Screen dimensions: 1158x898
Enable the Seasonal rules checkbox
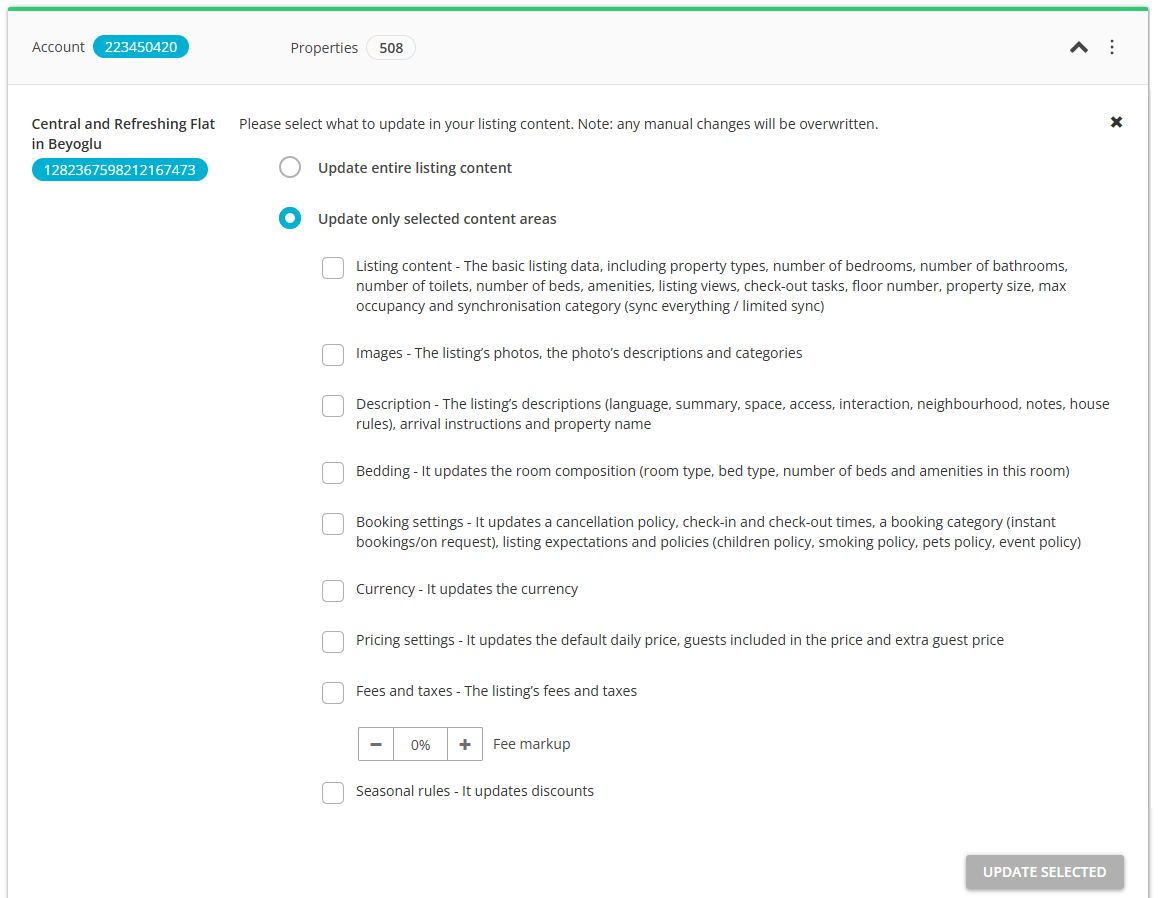coord(333,792)
